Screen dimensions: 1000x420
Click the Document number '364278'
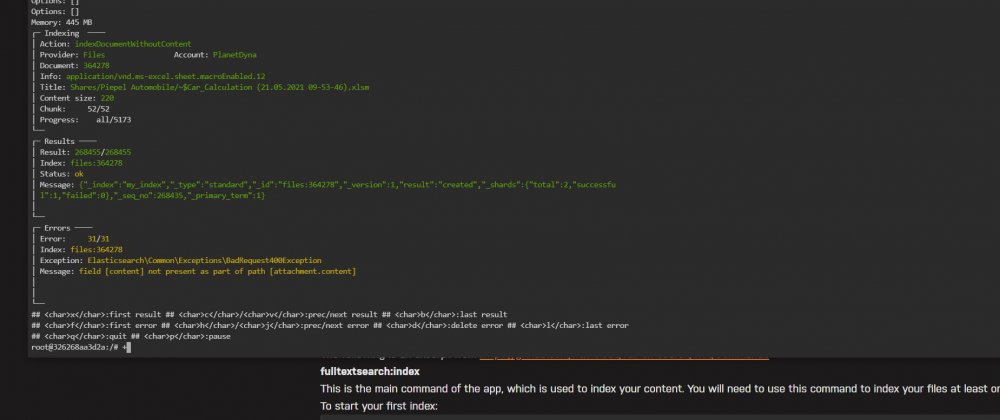click(x=96, y=66)
